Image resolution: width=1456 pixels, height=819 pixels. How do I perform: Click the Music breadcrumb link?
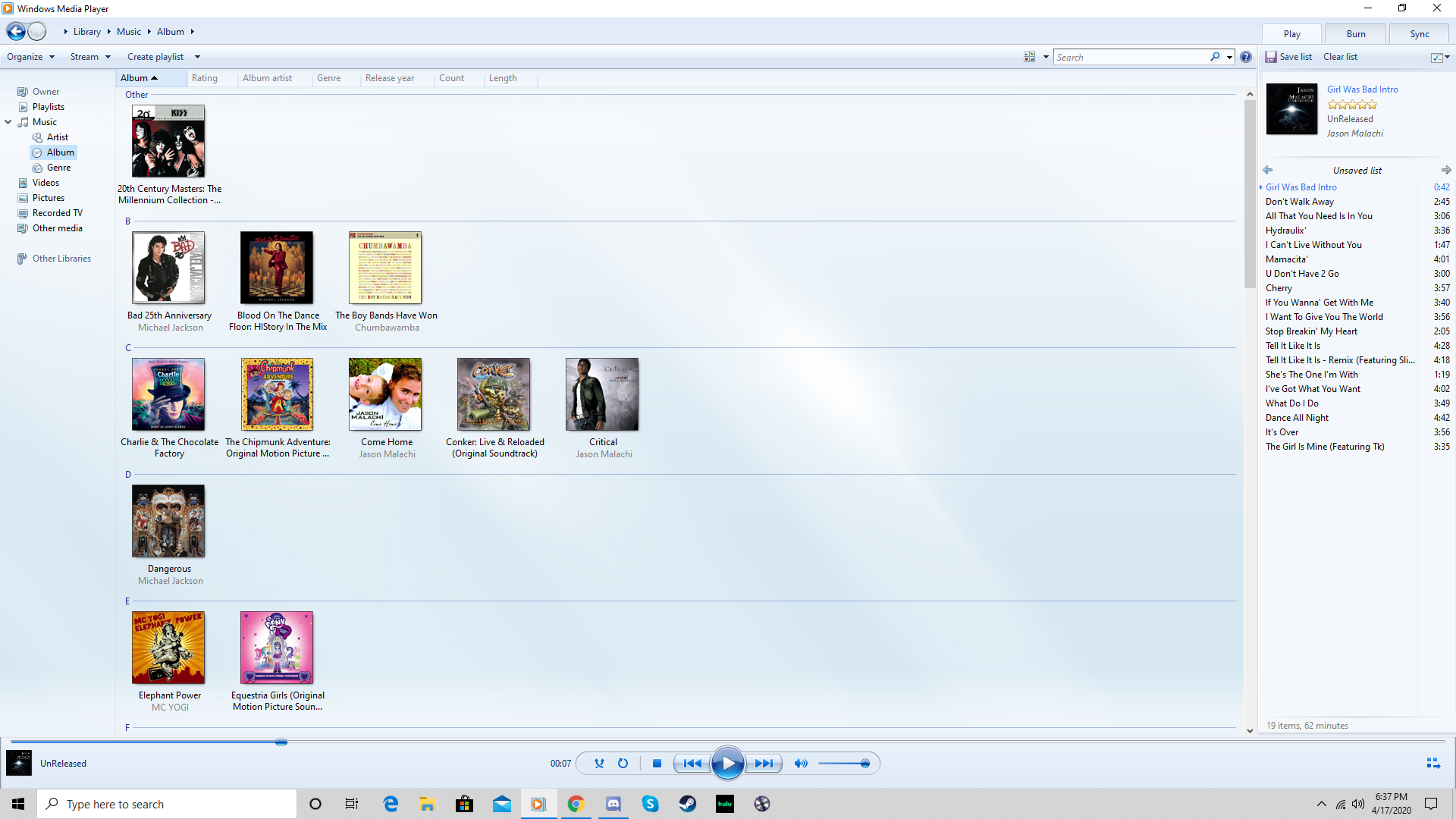(x=128, y=32)
